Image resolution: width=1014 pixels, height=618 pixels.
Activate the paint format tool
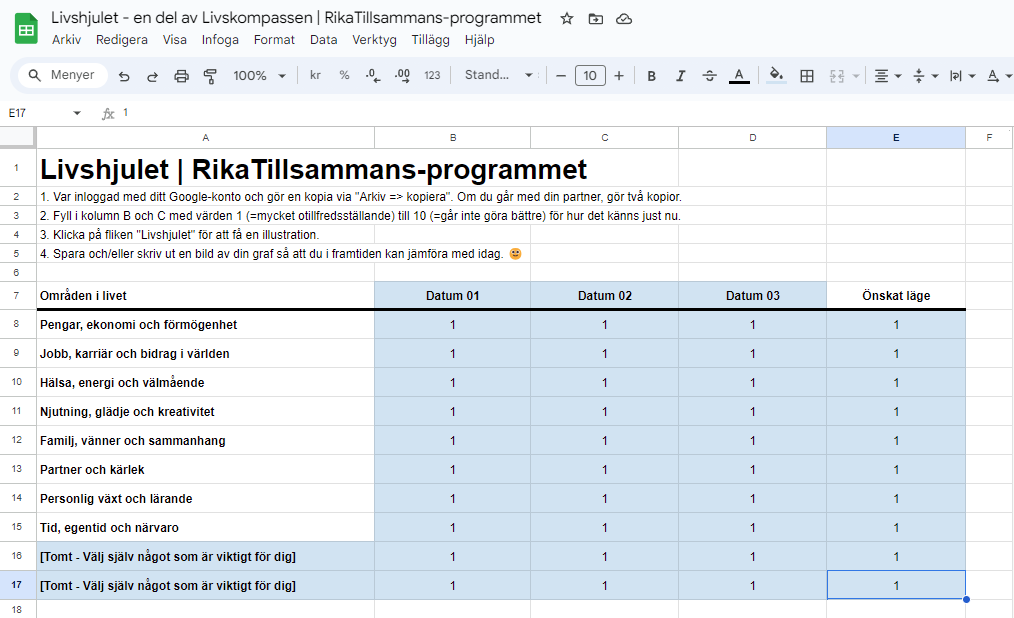(x=210, y=76)
